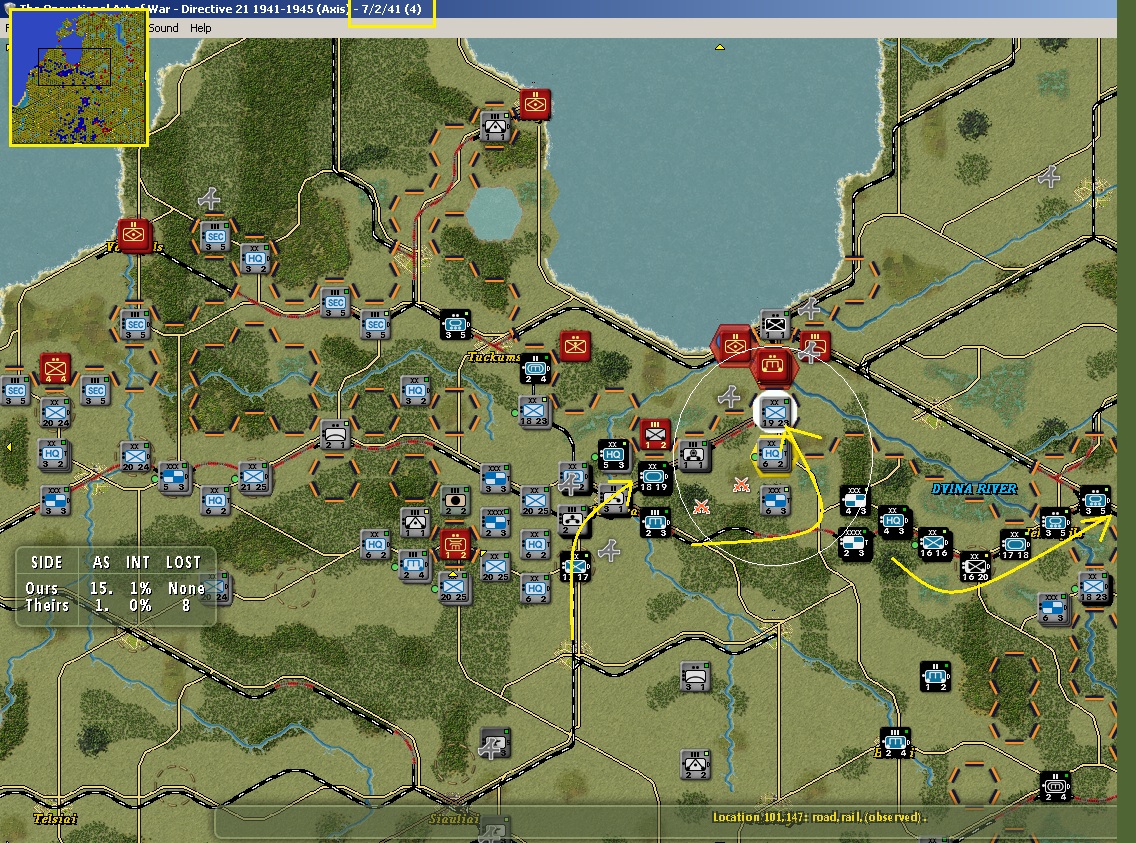This screenshot has height=843, width=1136.
Task: Select the black recon unit 3 5 west of Tuckums
Action: point(456,324)
